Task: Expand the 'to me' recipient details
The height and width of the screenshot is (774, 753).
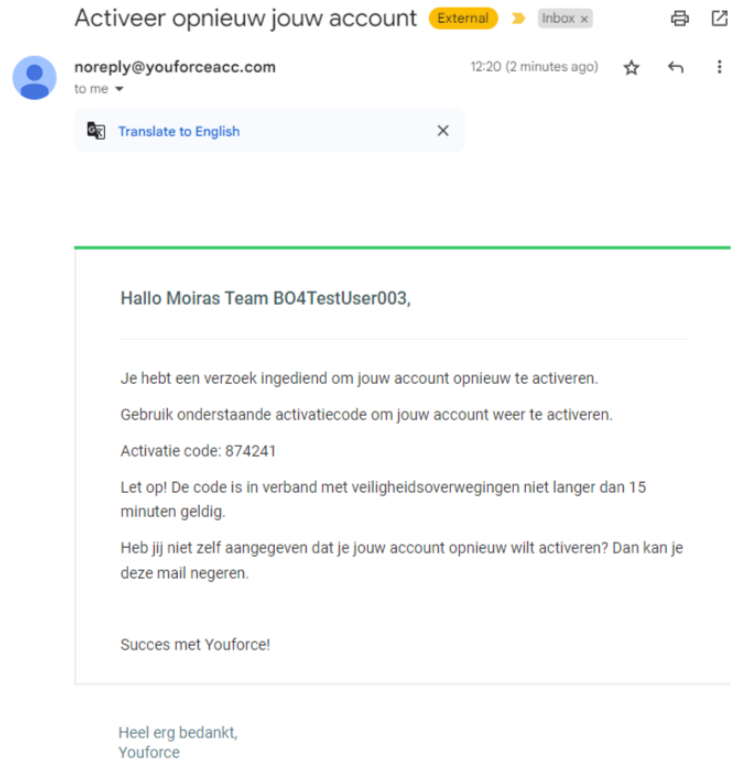Action: coord(120,89)
